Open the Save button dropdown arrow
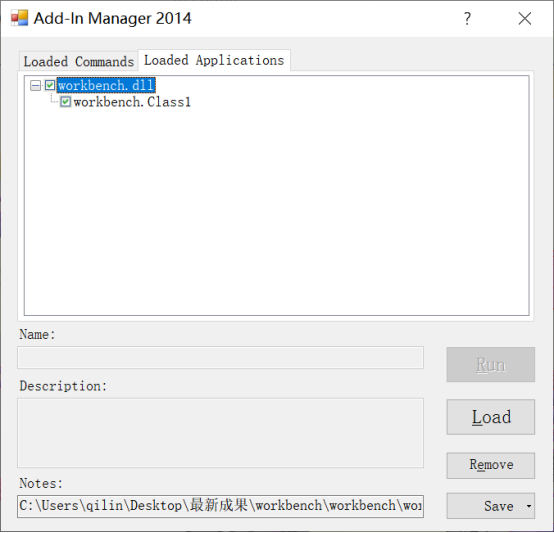The height and width of the screenshot is (533, 554). point(529,506)
